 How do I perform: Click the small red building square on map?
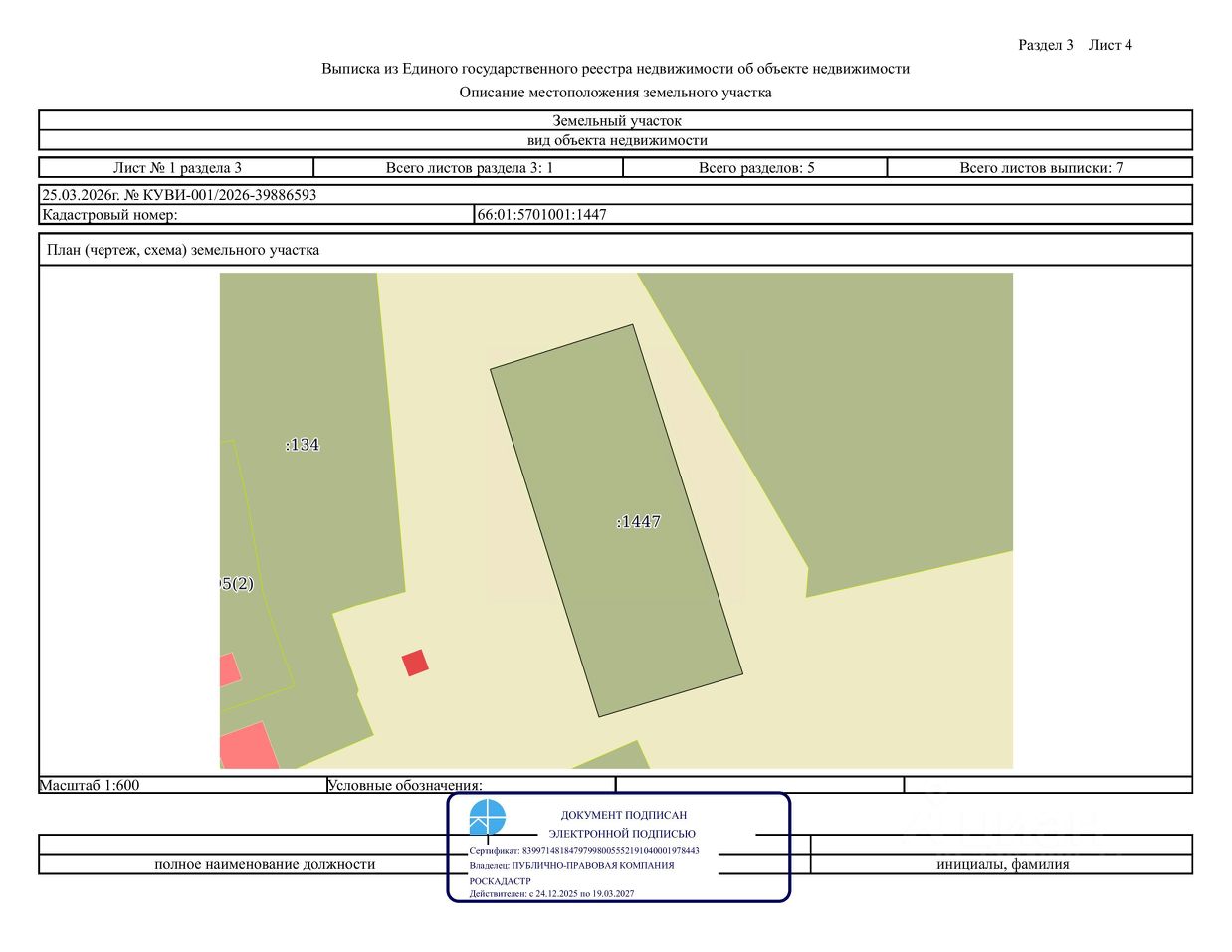415,663
